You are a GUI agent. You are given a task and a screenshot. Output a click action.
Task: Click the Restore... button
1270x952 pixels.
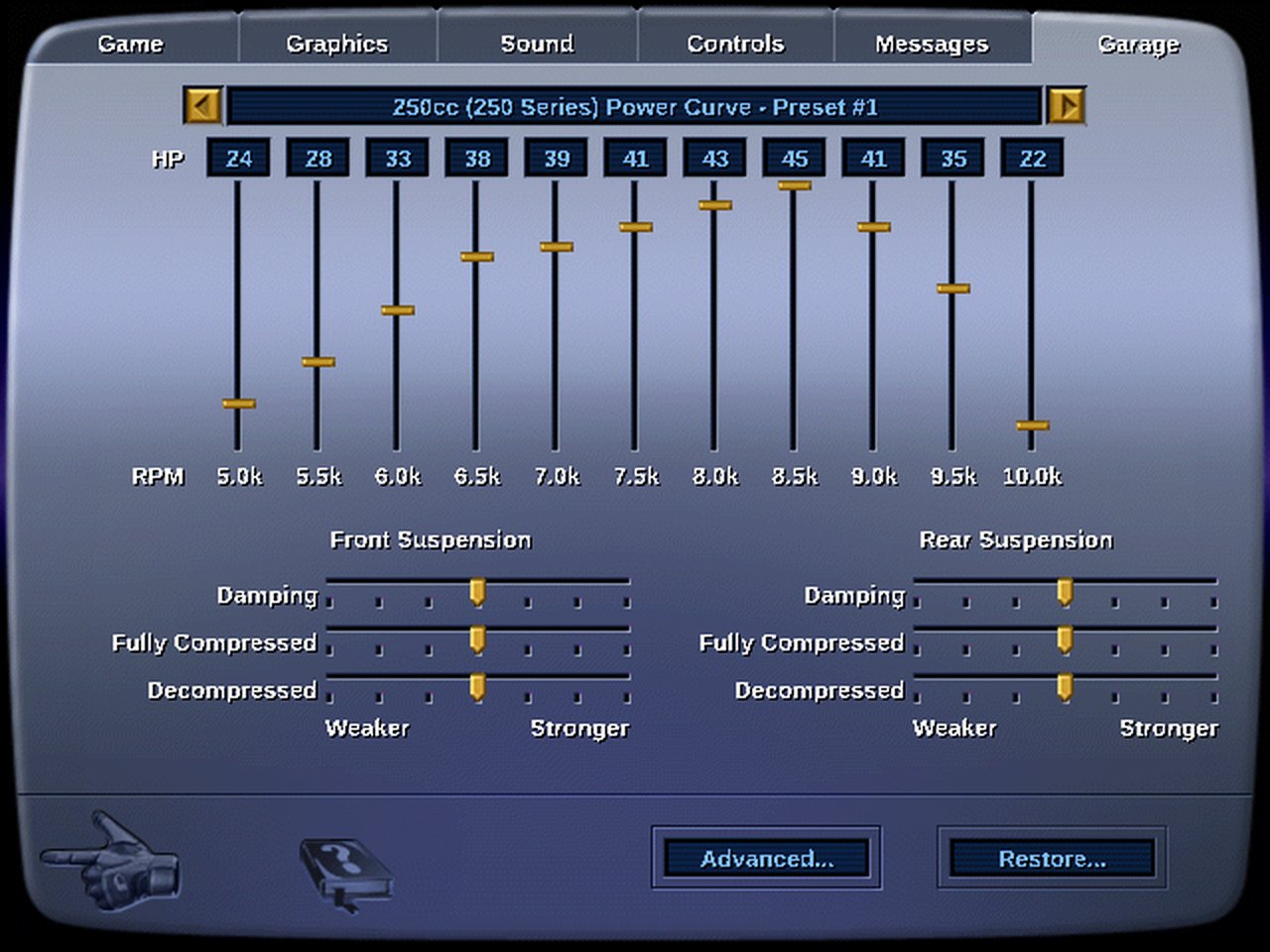coord(1052,858)
